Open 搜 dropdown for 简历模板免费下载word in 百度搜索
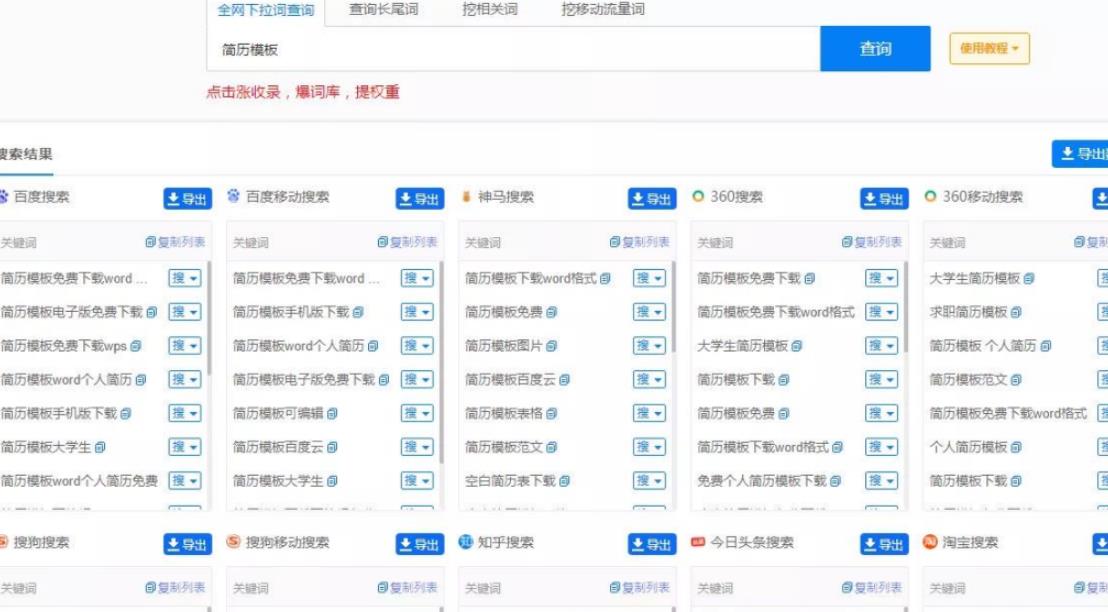Screen dimensions: 1108x612 pos(185,278)
